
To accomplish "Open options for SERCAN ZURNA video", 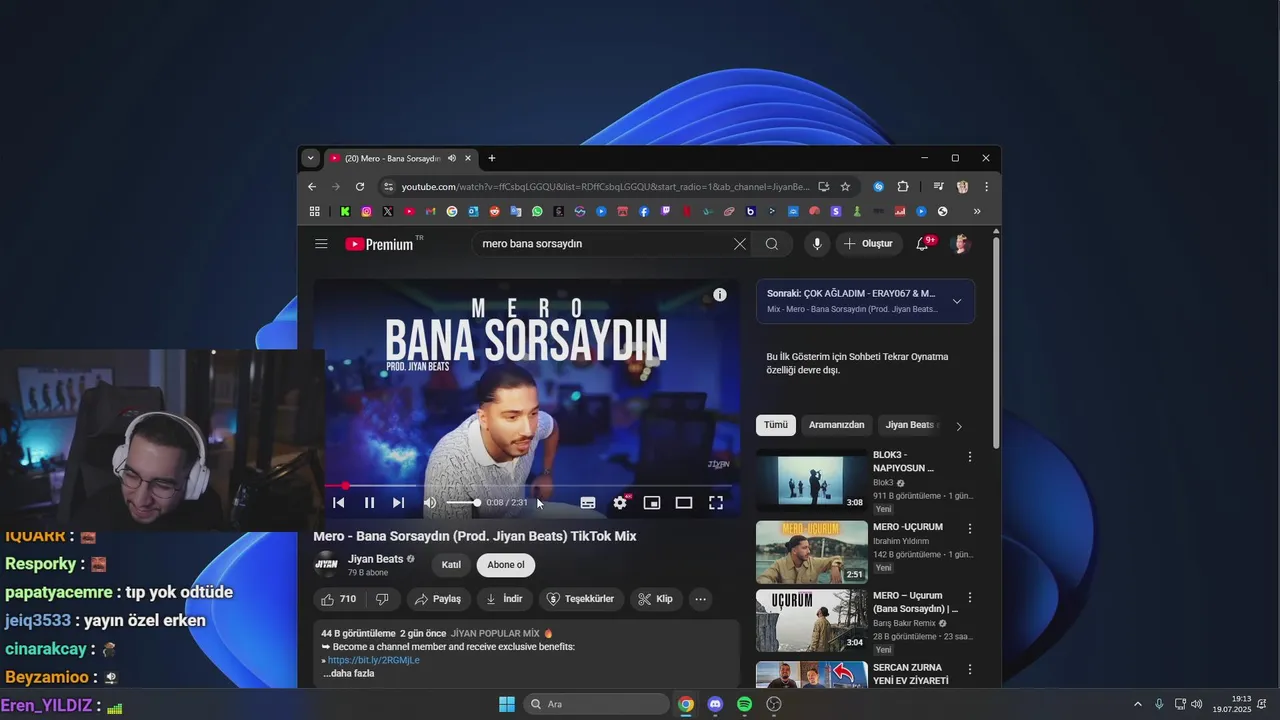I will [x=969, y=670].
